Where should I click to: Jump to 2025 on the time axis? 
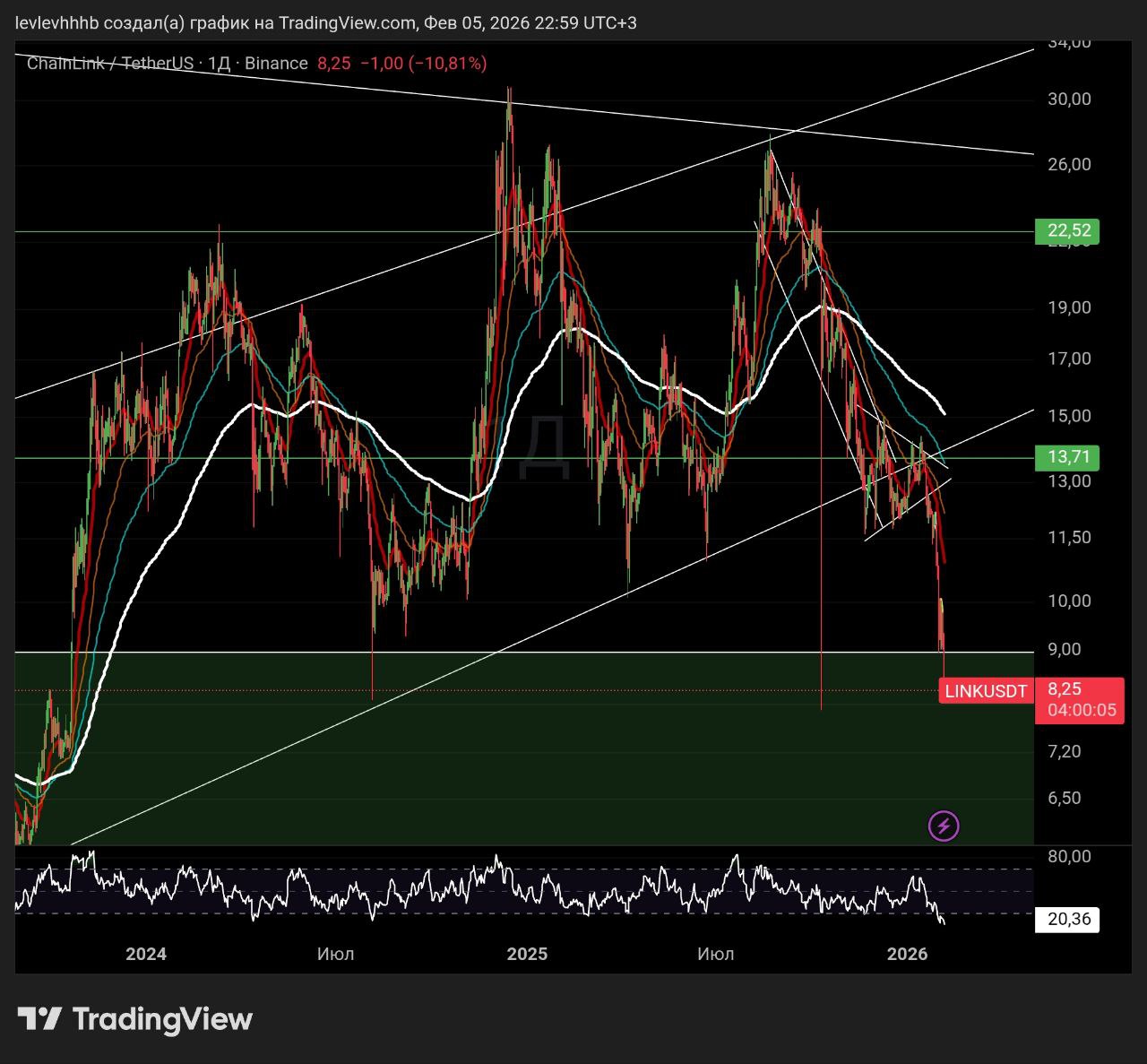[x=527, y=954]
